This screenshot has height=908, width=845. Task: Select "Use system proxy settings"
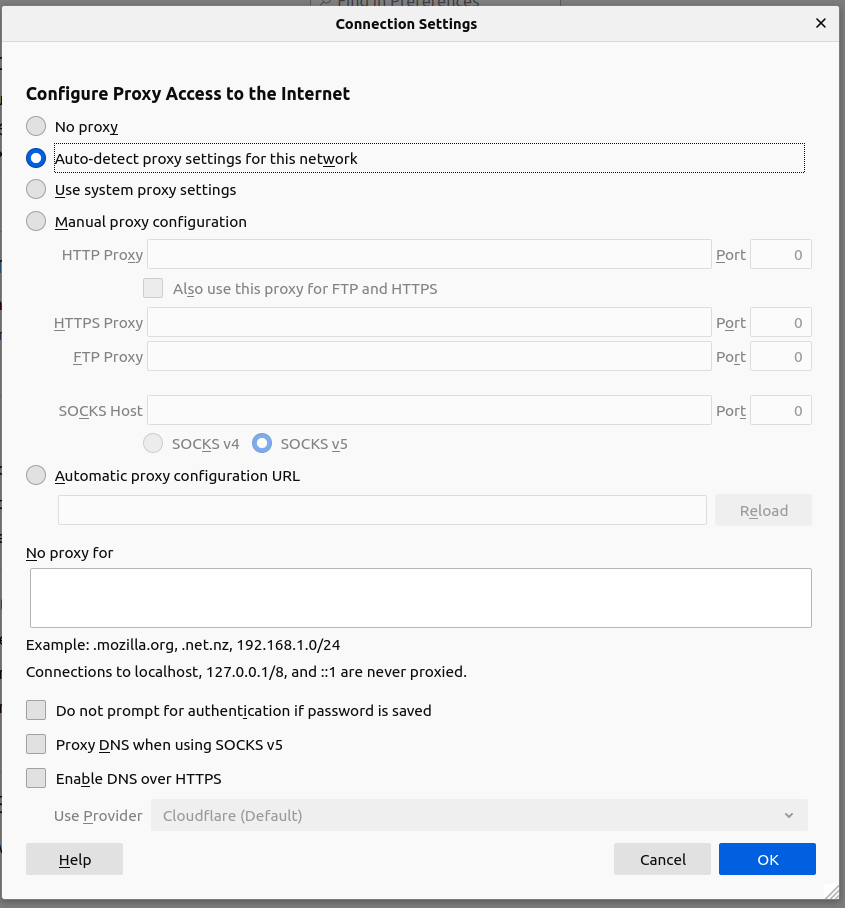point(36,190)
